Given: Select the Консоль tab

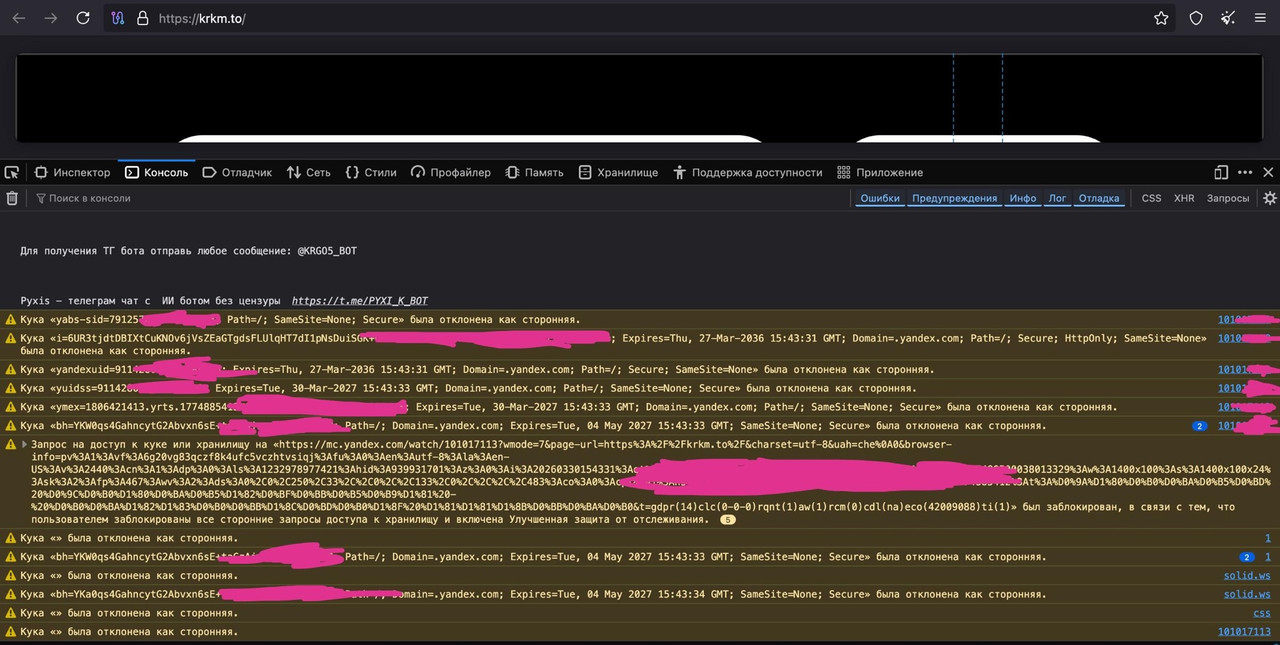Looking at the screenshot, I should 156,172.
